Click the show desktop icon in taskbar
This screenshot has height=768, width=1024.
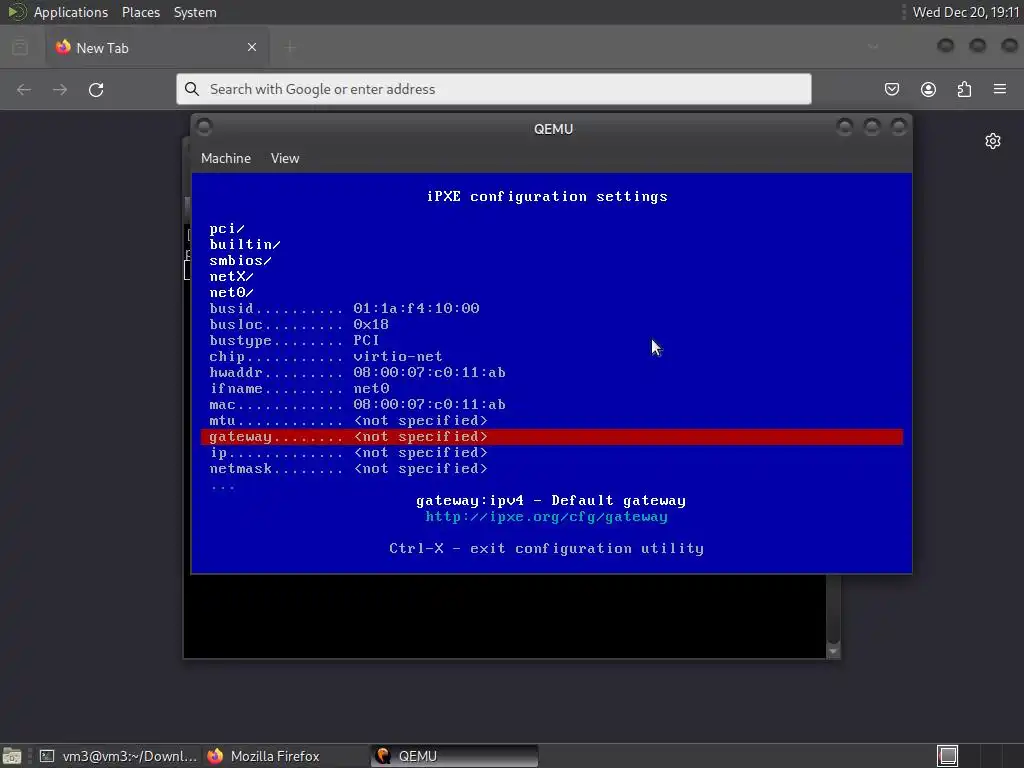point(12,756)
